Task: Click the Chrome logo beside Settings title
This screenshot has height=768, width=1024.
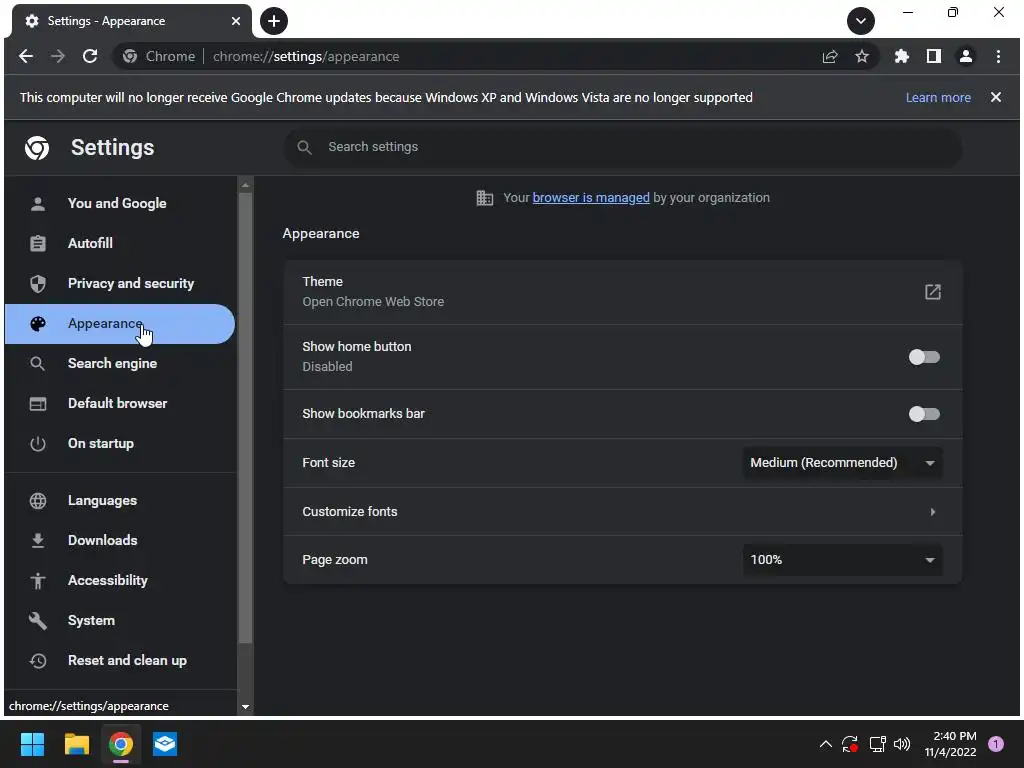Action: 37,148
